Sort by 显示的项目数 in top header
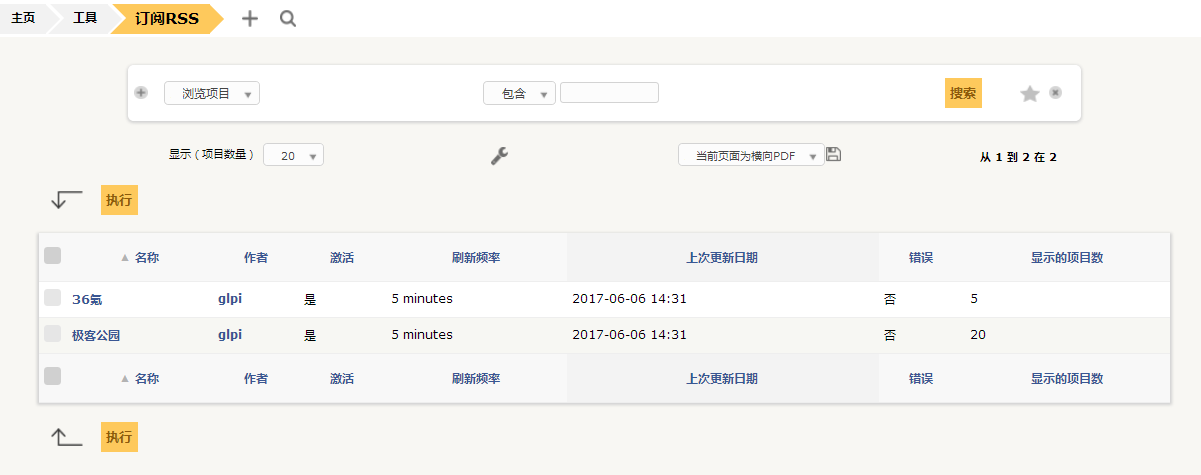Viewport: 1201px width, 475px height. [1067, 257]
